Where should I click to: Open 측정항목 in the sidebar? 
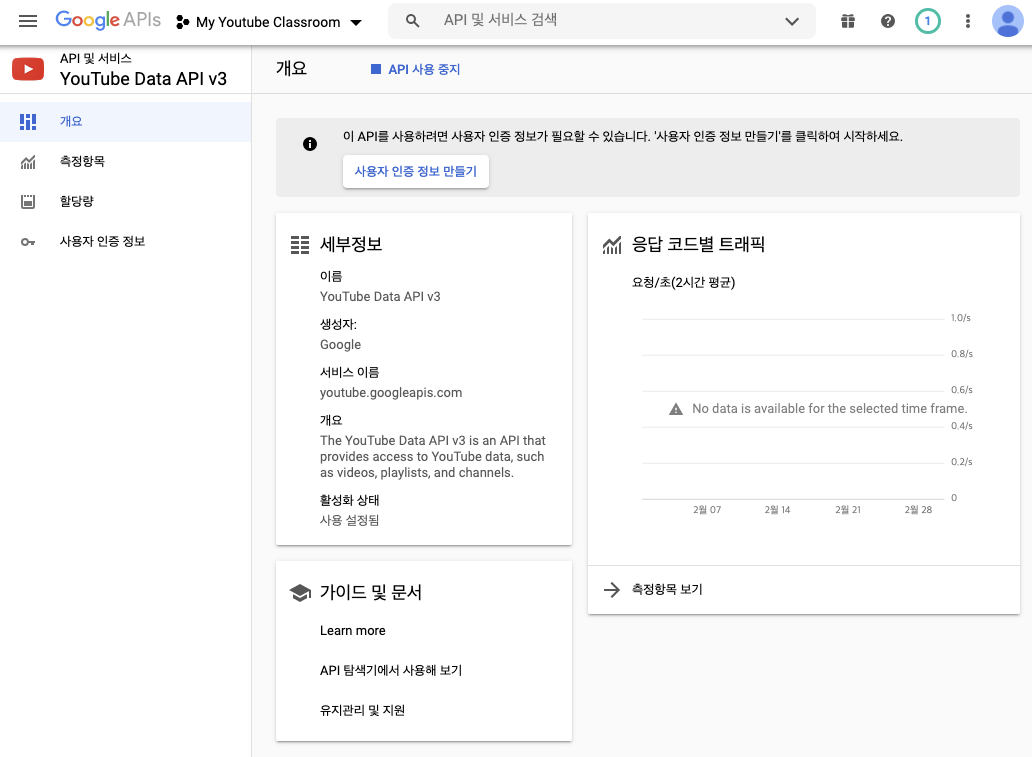(x=125, y=161)
